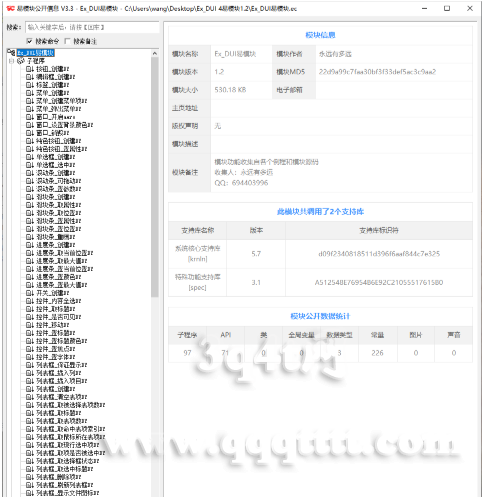This screenshot has width=484, height=497.
Task: Select the 列表框_取选择框状态 tree row
Action: pos(67,461)
